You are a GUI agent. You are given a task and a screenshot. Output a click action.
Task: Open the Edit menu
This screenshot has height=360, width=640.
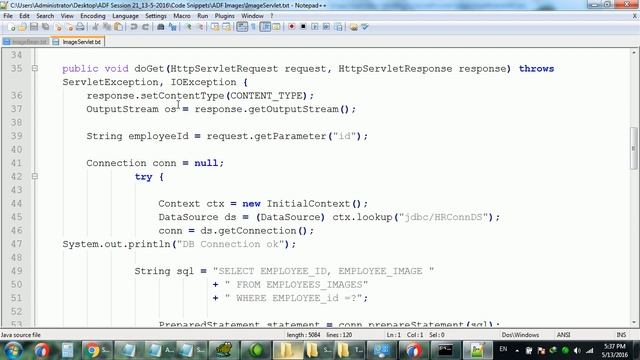tap(24, 16)
